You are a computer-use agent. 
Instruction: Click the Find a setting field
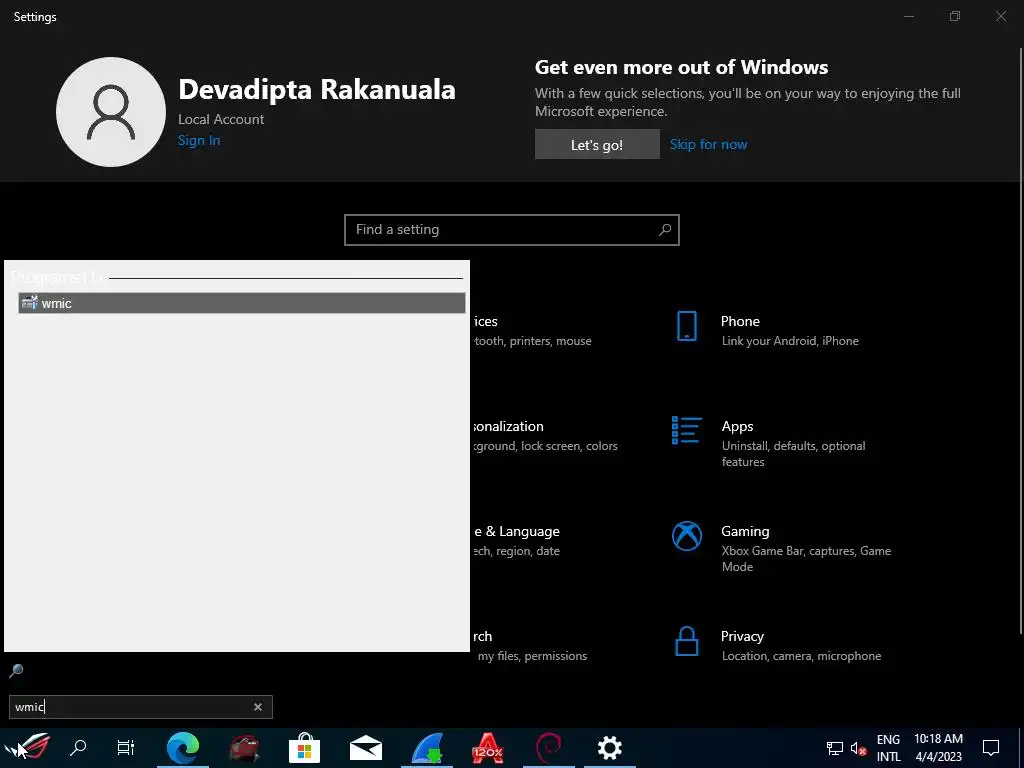tap(511, 230)
